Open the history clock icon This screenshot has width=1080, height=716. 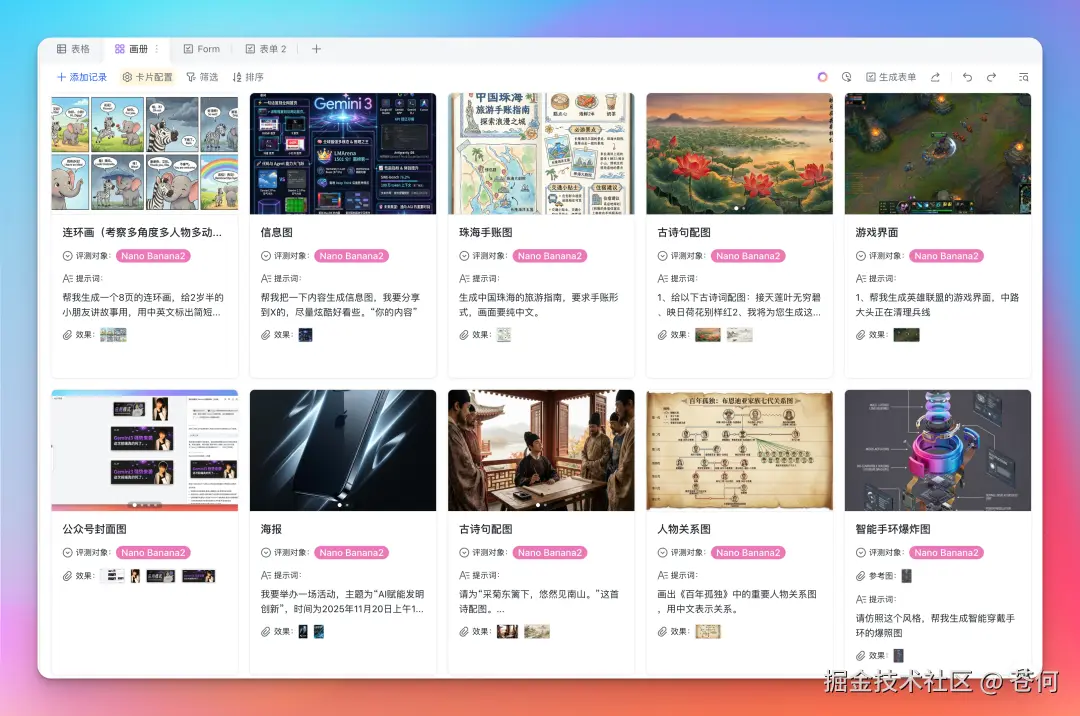pyautogui.click(x=845, y=76)
